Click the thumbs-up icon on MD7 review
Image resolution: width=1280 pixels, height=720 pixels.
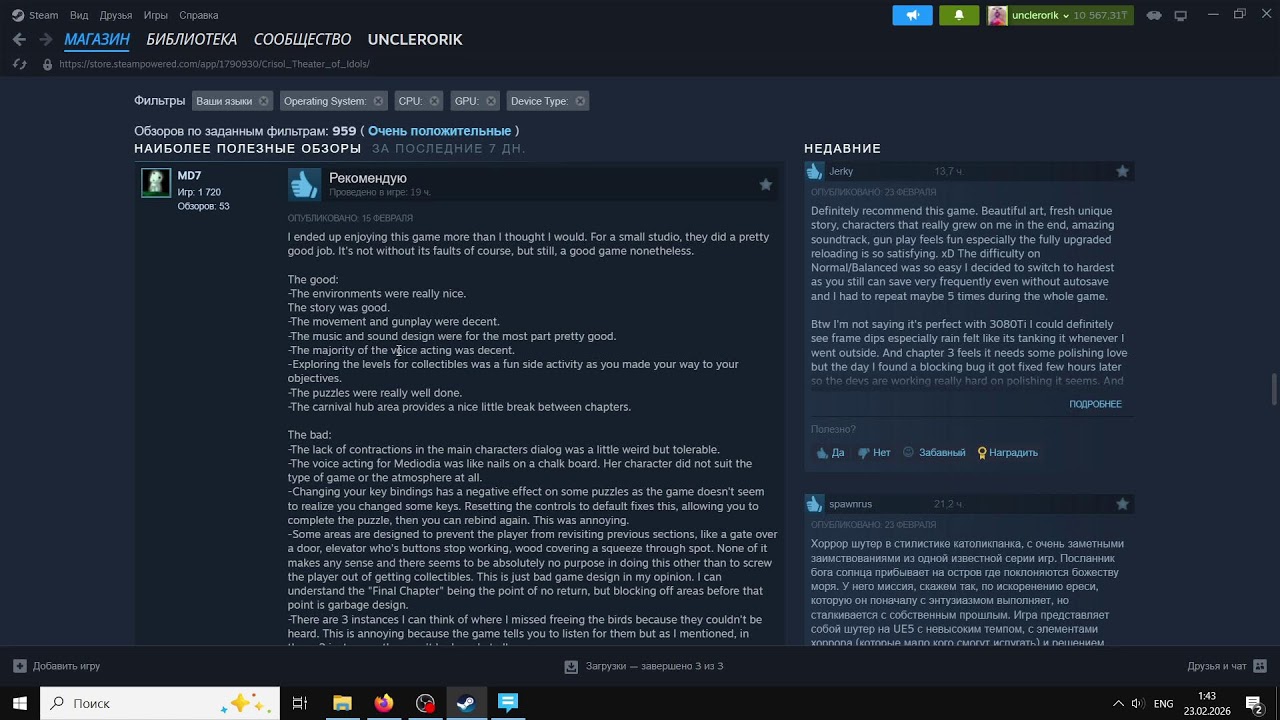coord(304,184)
